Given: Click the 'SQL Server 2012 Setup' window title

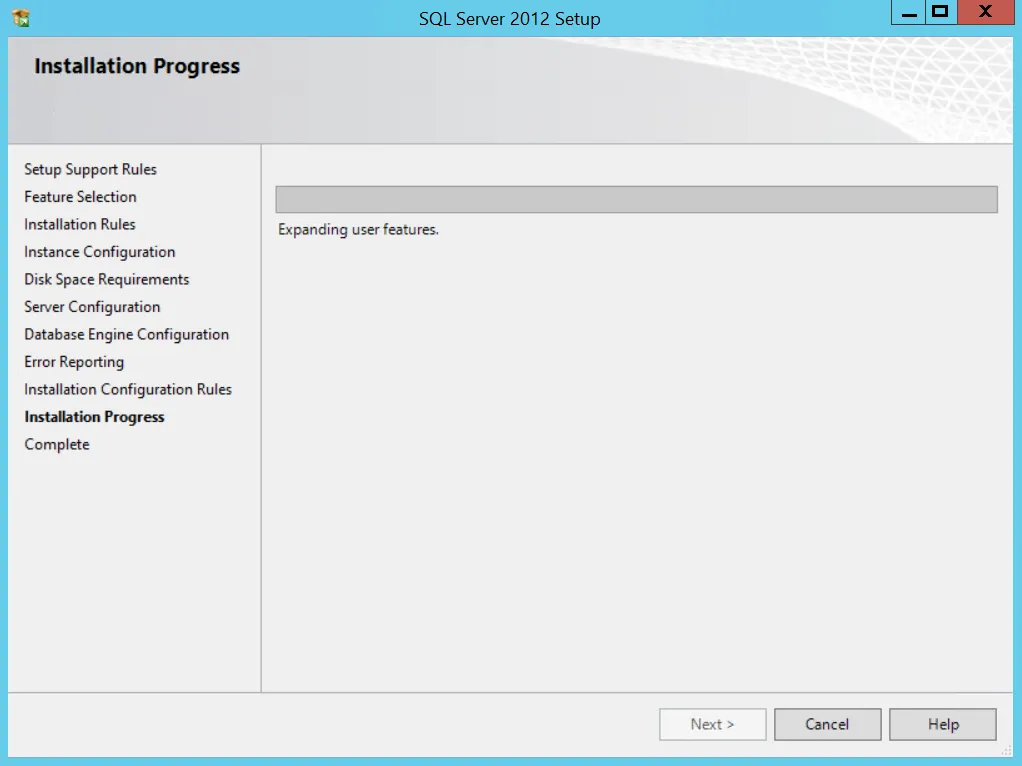Looking at the screenshot, I should pos(509,19).
